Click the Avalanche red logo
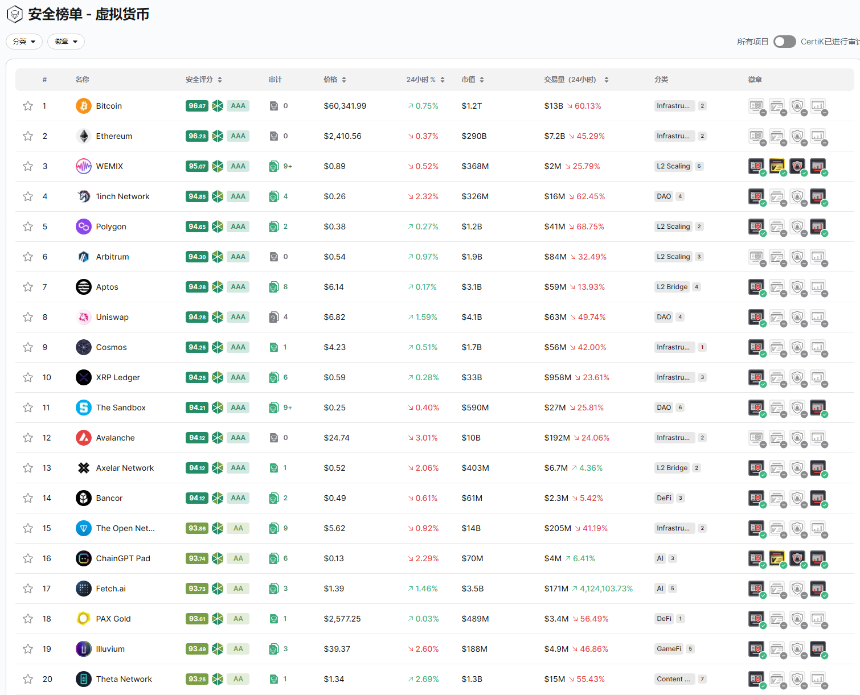Screen dimensions: 860x695 83,438
